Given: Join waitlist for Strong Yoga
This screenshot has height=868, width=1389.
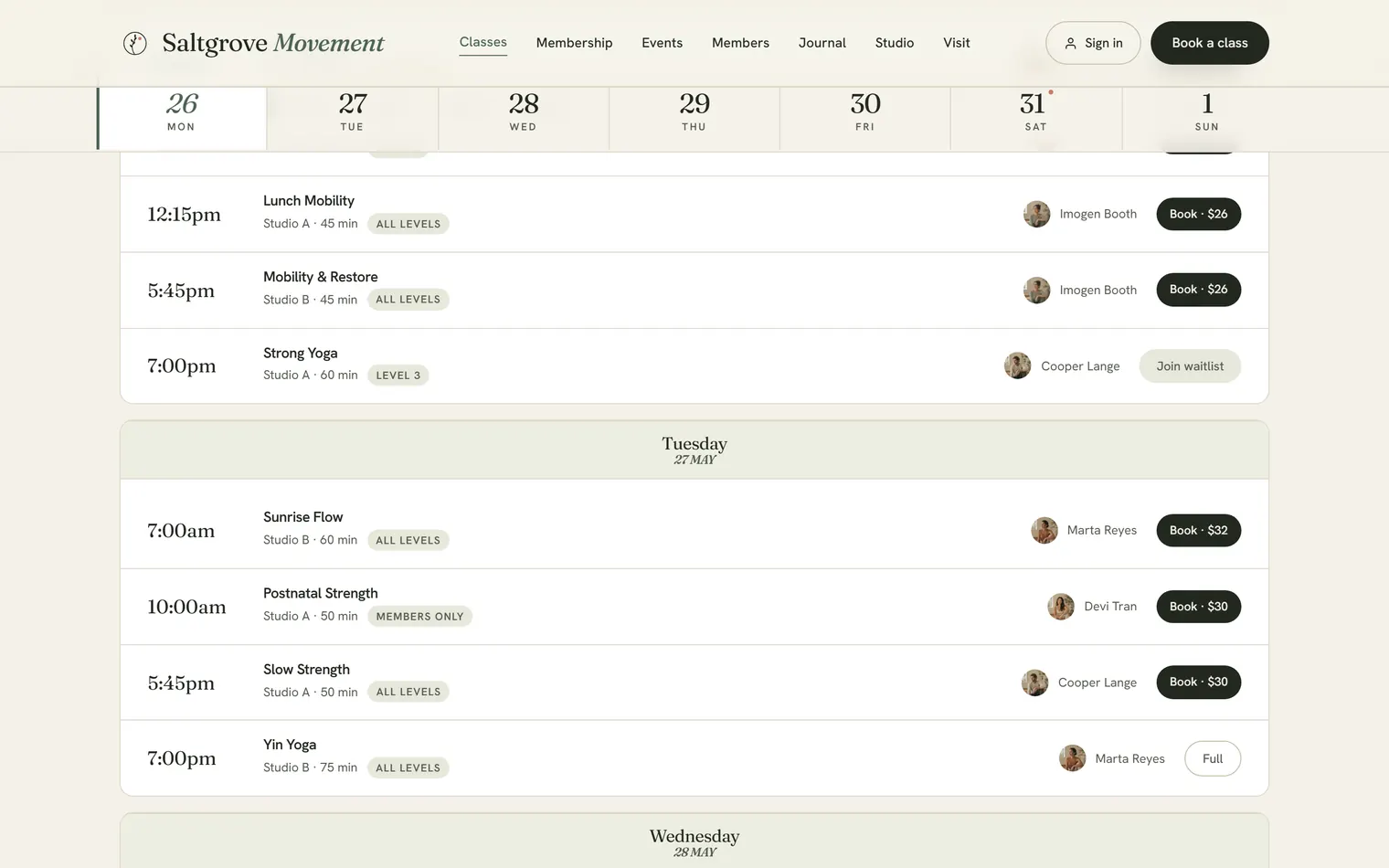Looking at the screenshot, I should 1190,365.
